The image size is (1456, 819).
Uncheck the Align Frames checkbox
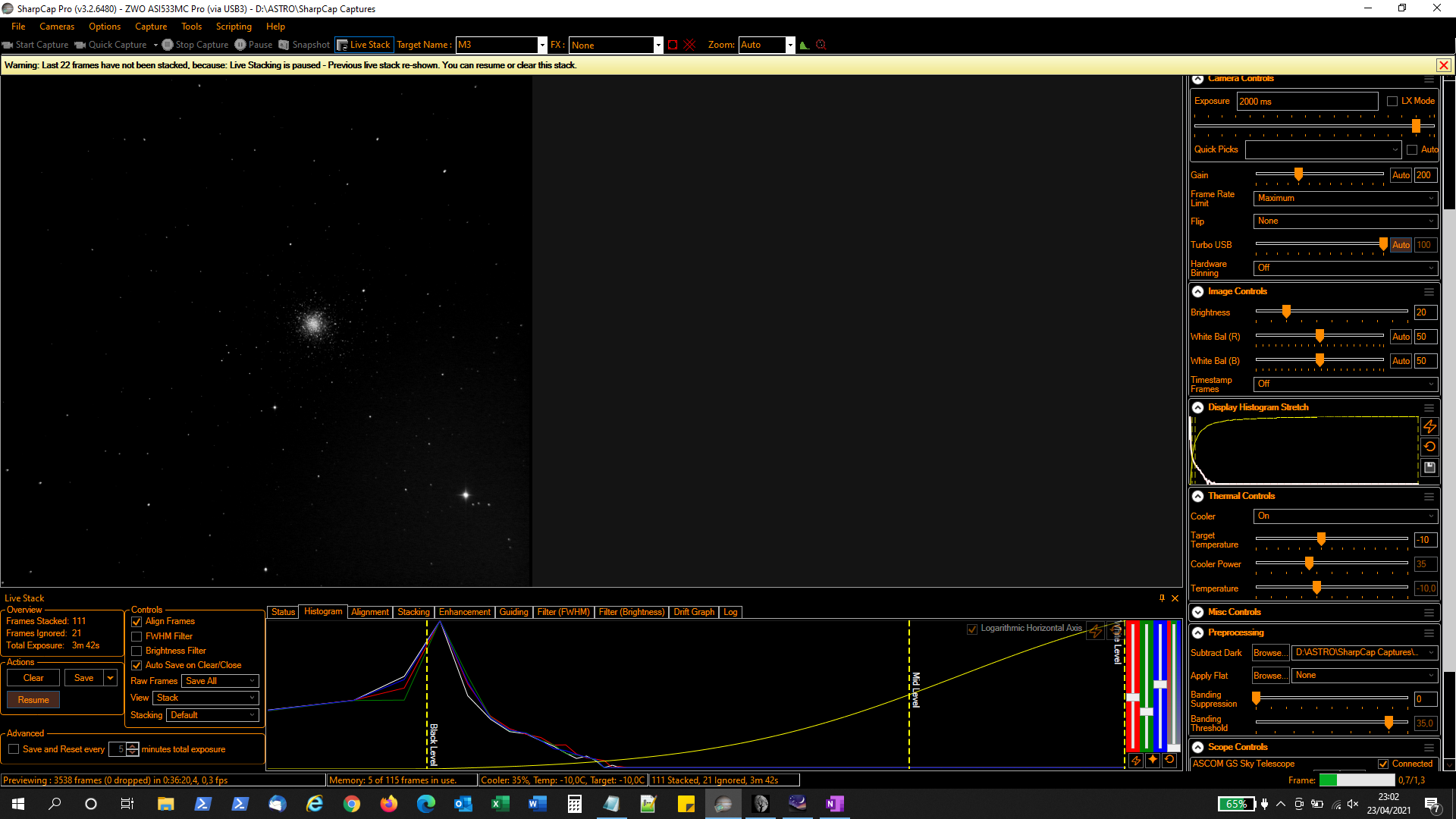point(137,622)
